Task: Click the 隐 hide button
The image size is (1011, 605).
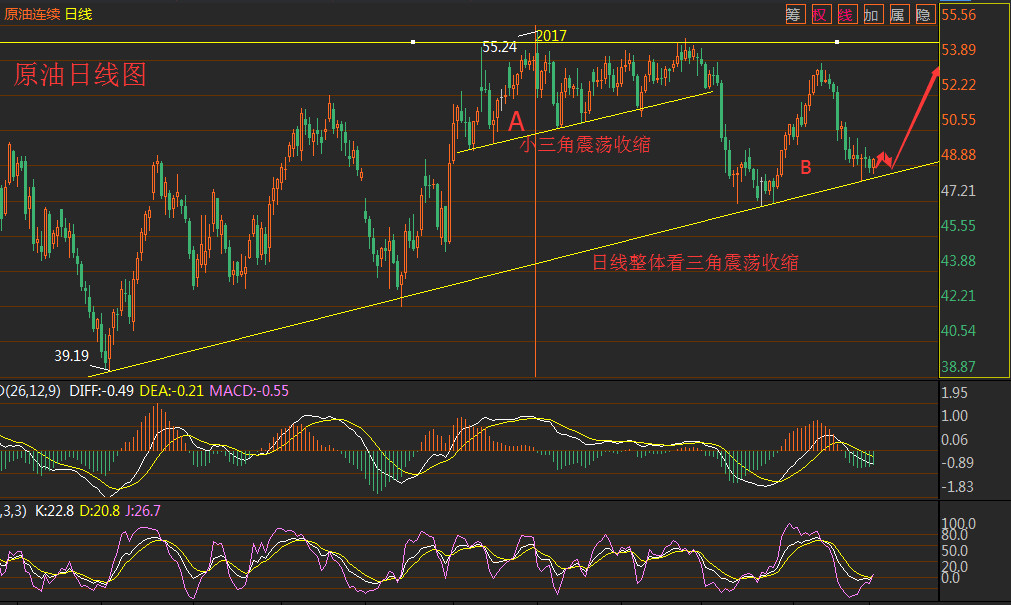Action: 924,14
